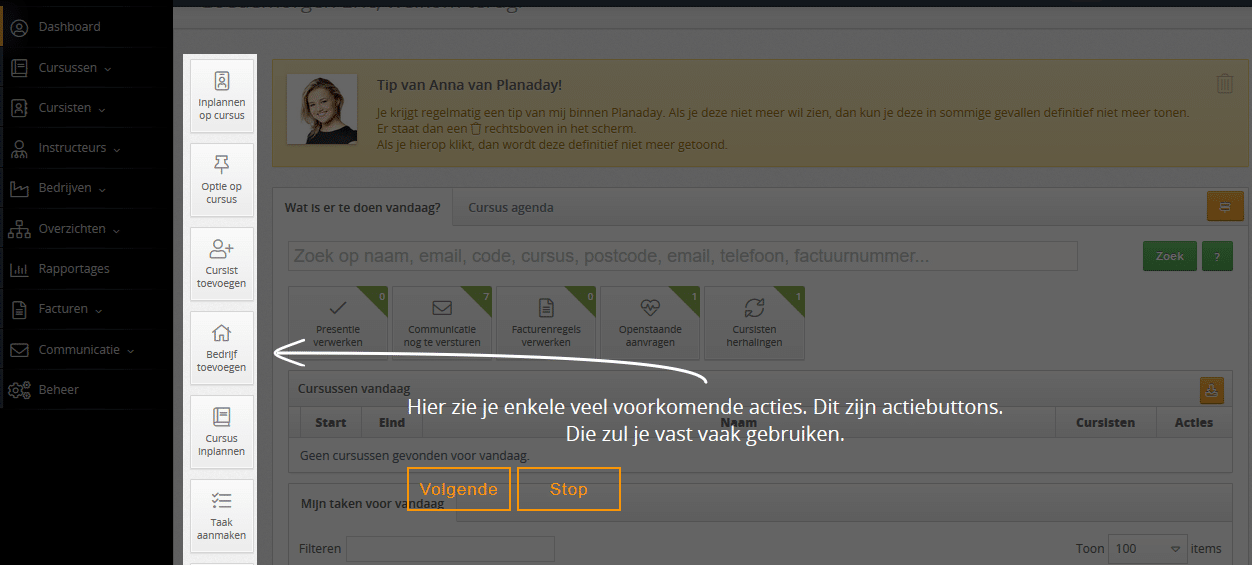The image size is (1252, 565).
Task: Click the Volgende tour button
Action: pos(459,489)
